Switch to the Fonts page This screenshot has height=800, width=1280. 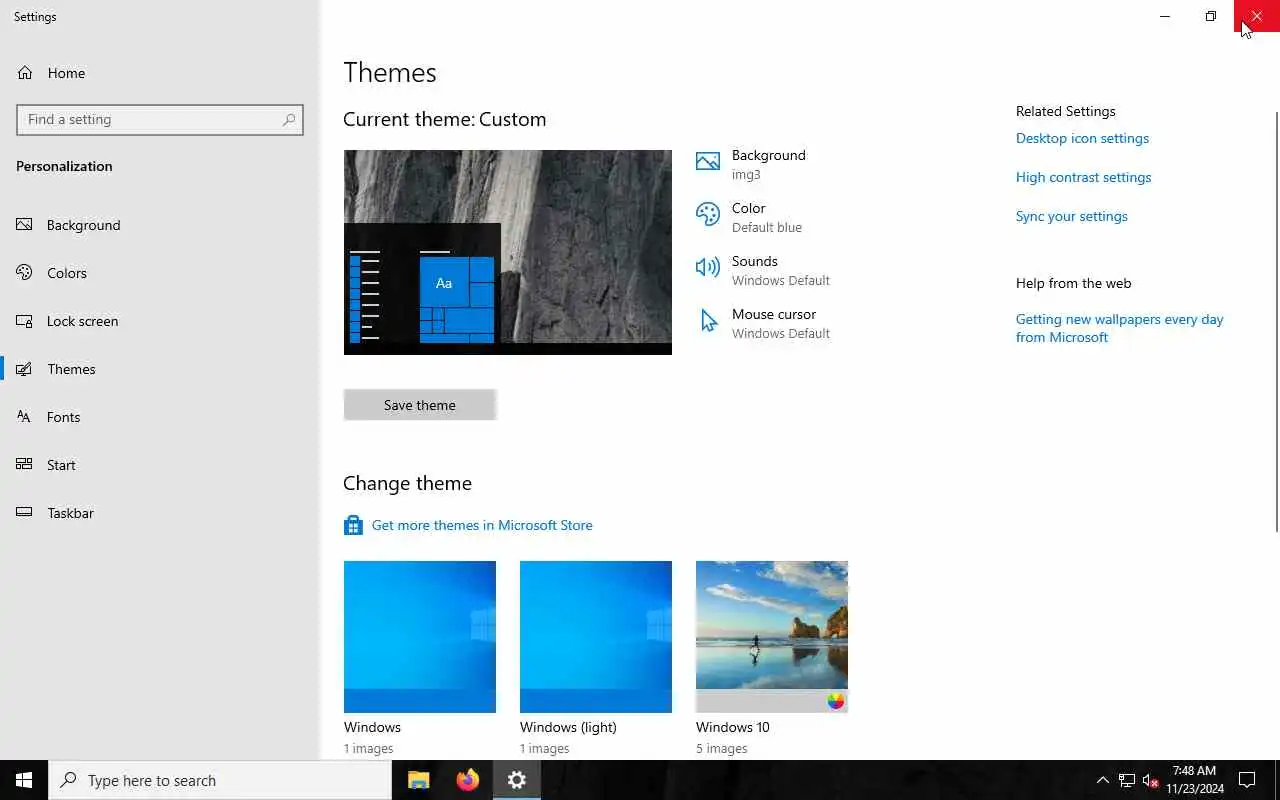160,417
